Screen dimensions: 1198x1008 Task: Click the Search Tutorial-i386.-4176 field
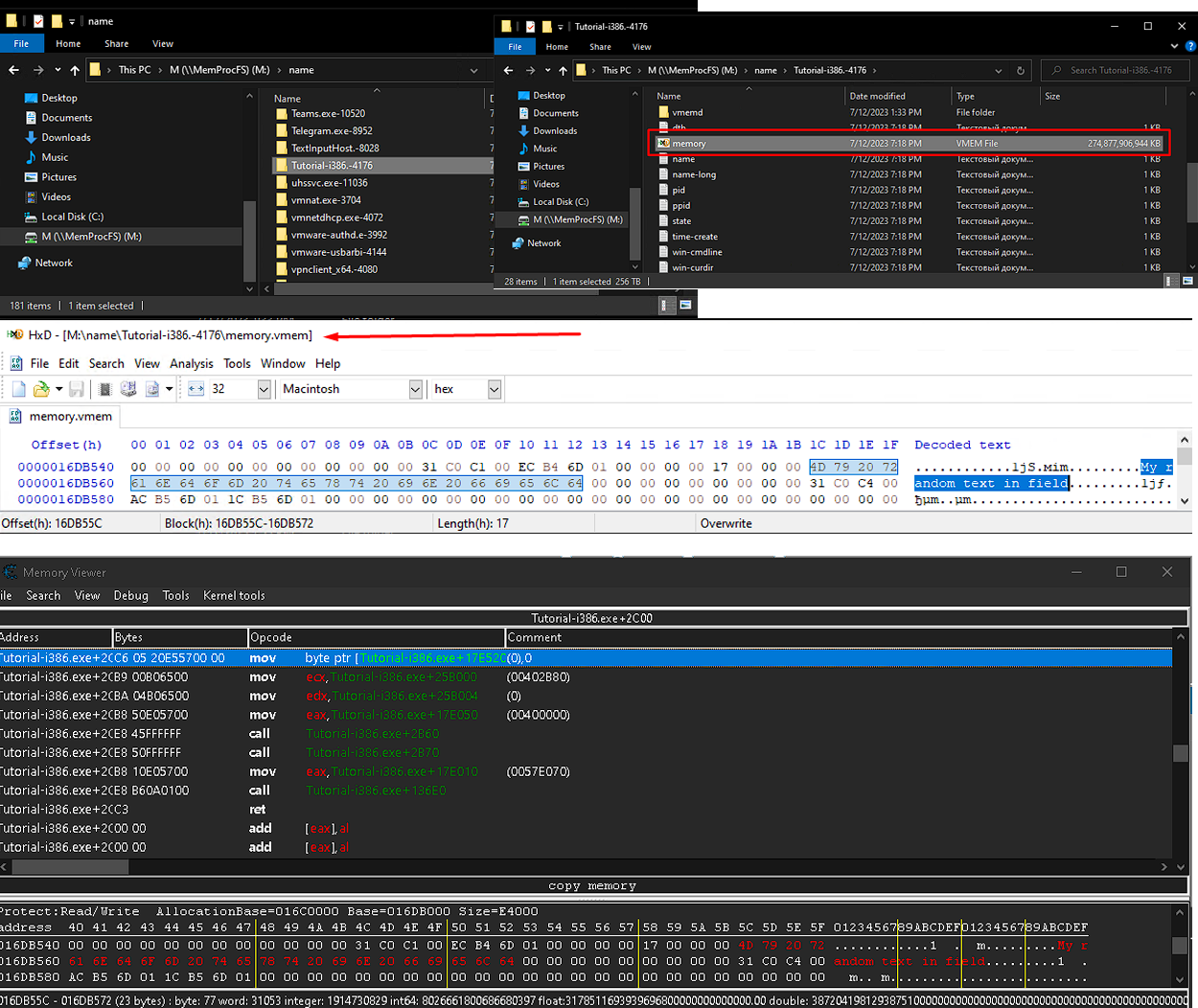pos(1119,70)
